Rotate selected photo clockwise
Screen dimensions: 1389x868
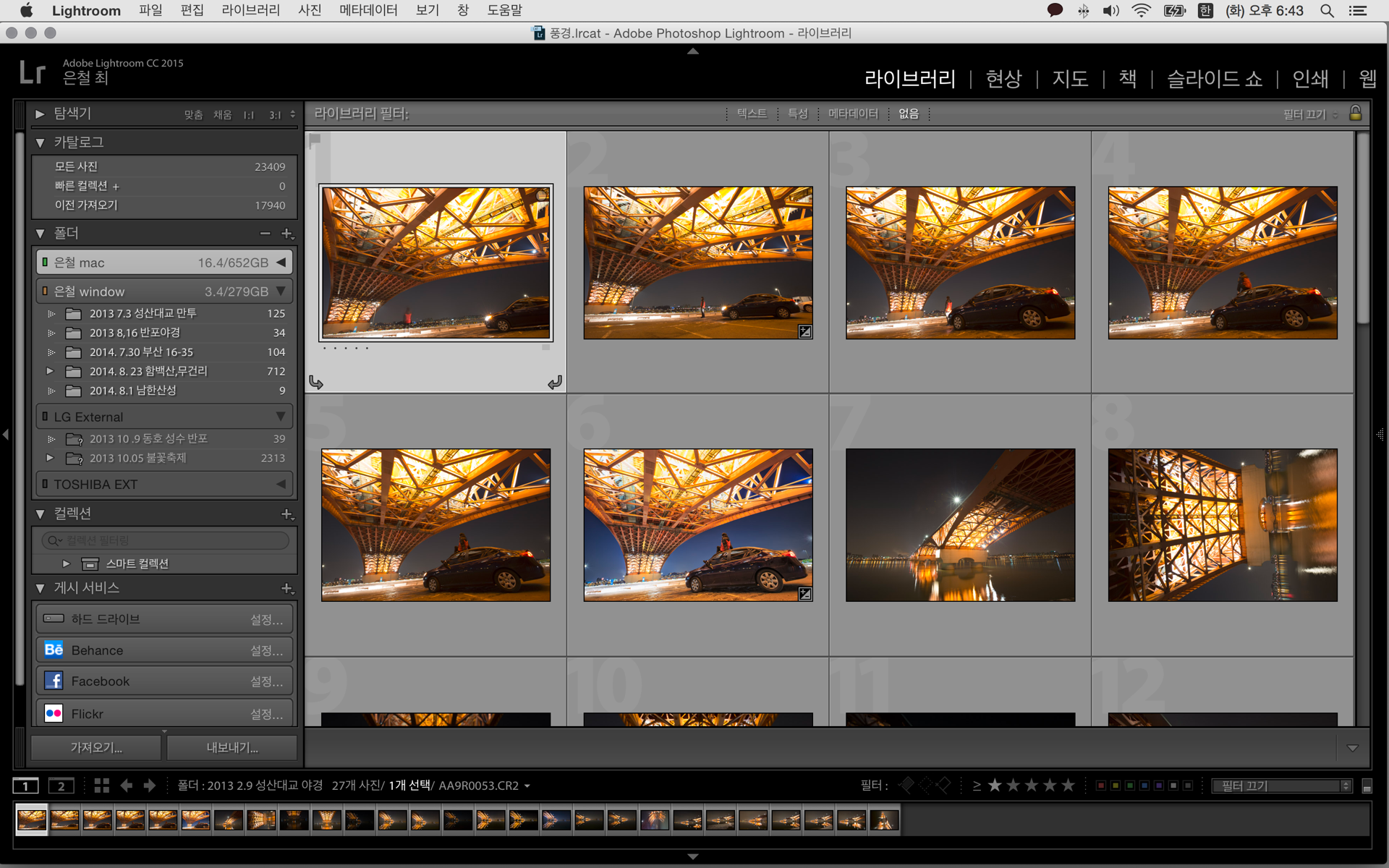[x=555, y=382]
